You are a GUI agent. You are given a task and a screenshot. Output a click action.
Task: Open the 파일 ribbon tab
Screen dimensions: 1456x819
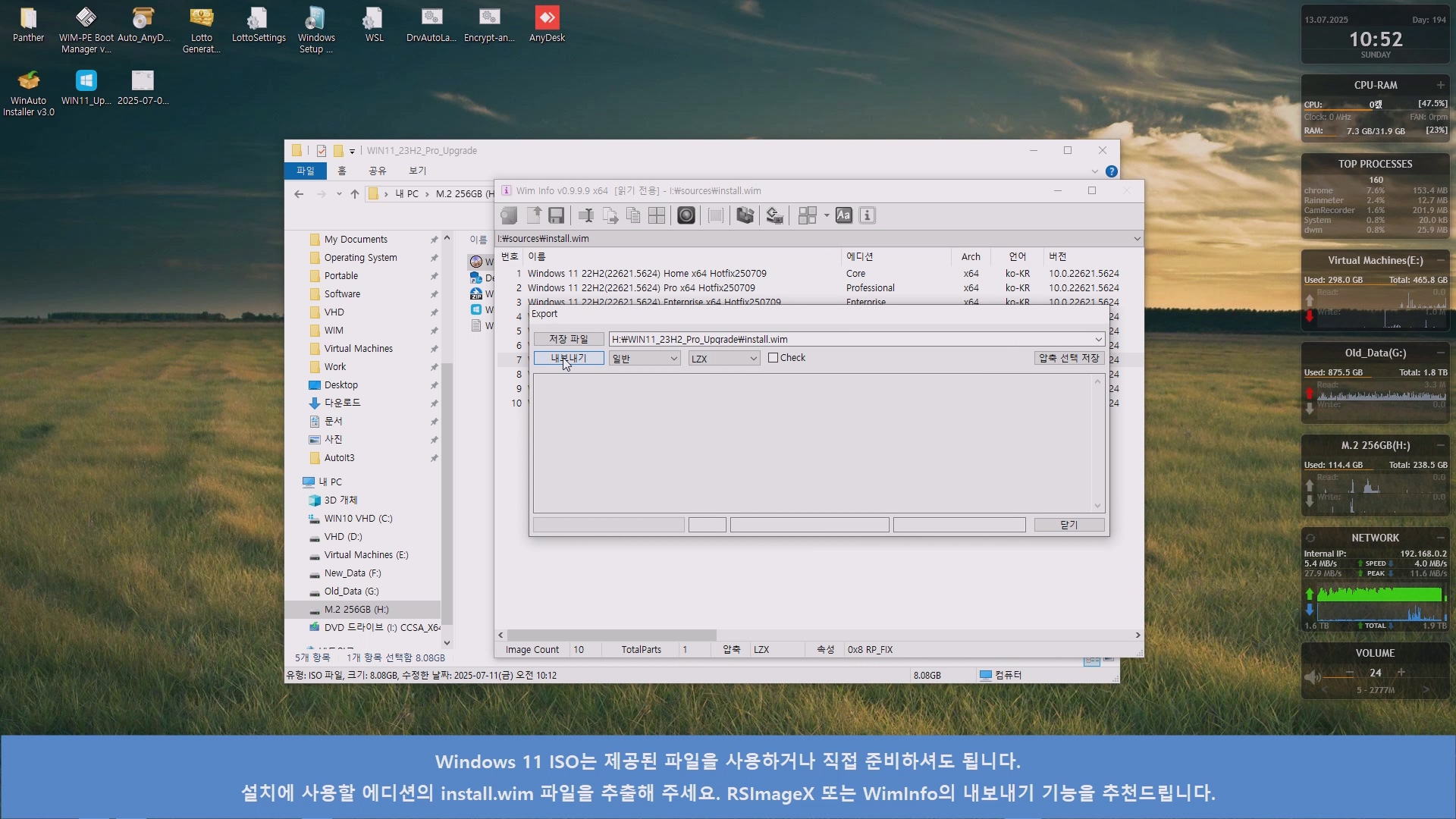pyautogui.click(x=305, y=171)
